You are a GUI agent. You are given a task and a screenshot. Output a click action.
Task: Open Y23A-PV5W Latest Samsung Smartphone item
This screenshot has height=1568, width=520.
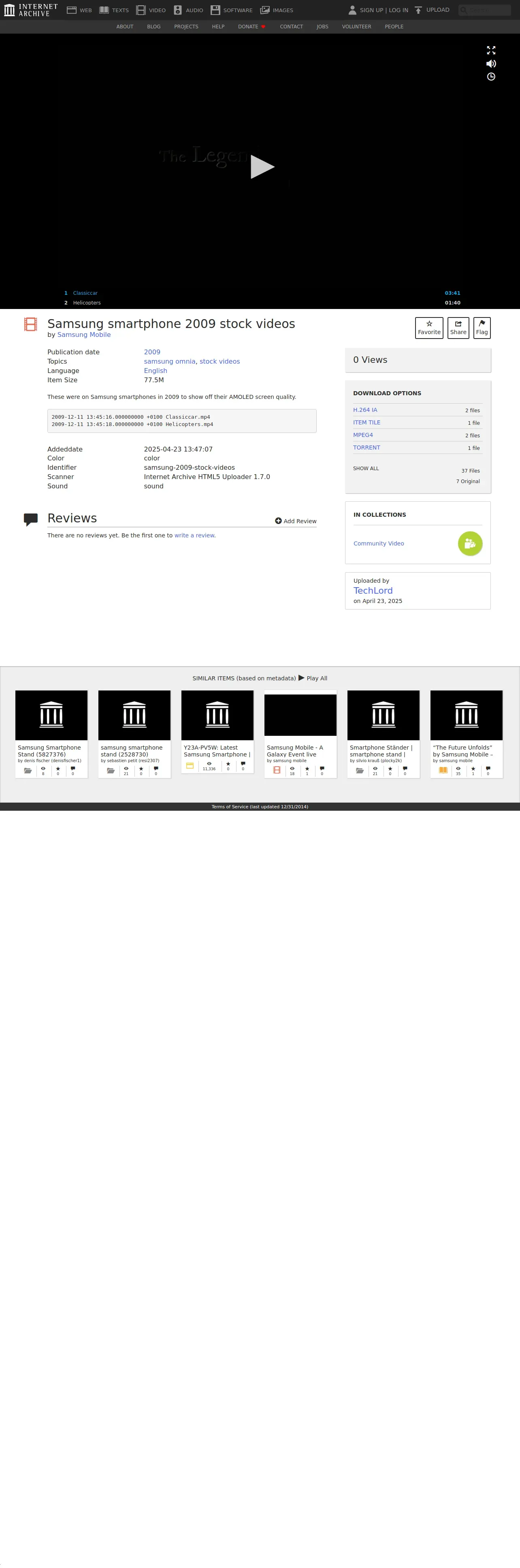click(217, 732)
